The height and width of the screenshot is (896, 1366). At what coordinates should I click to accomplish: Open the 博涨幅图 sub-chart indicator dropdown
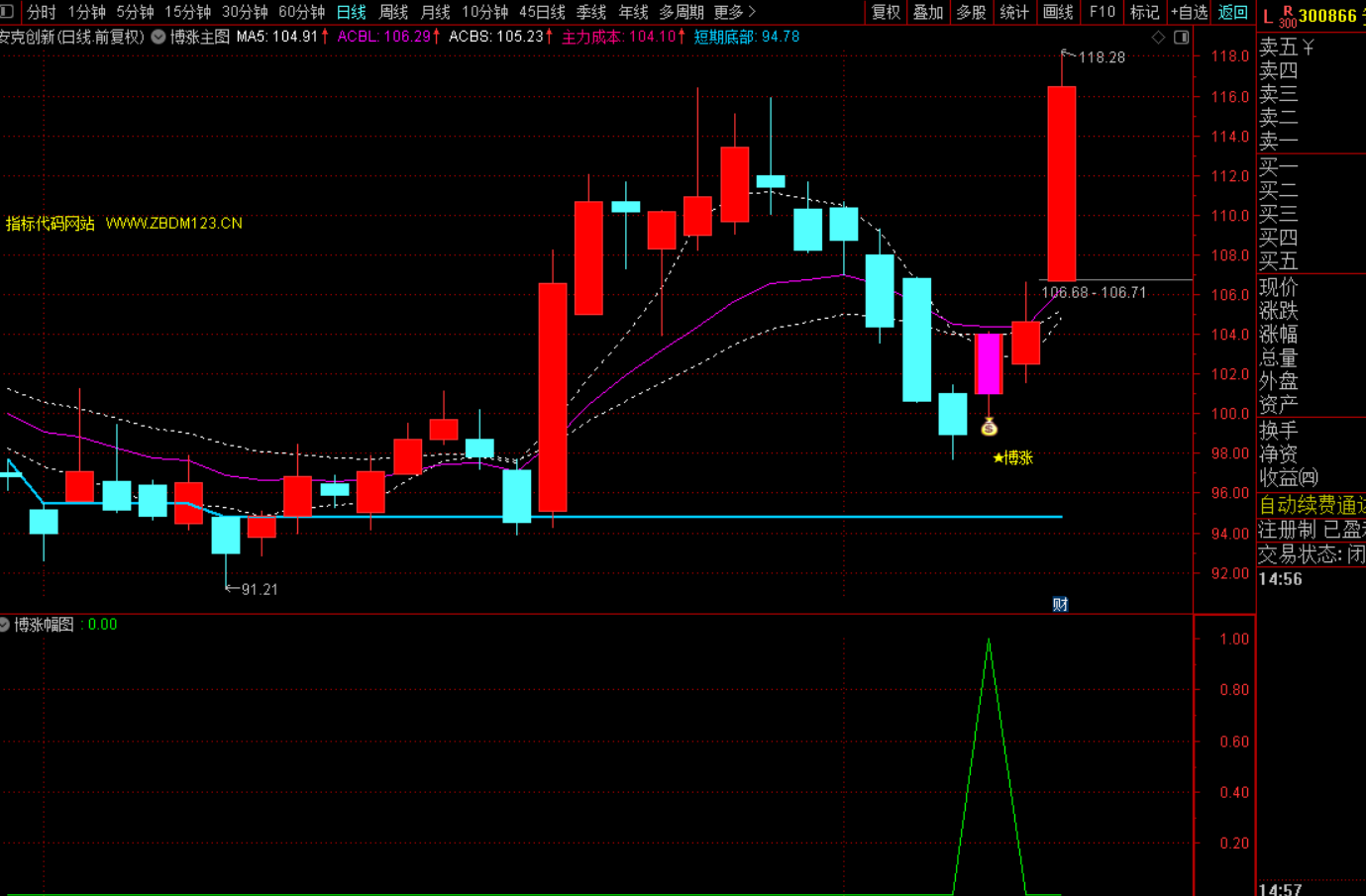coord(5,625)
